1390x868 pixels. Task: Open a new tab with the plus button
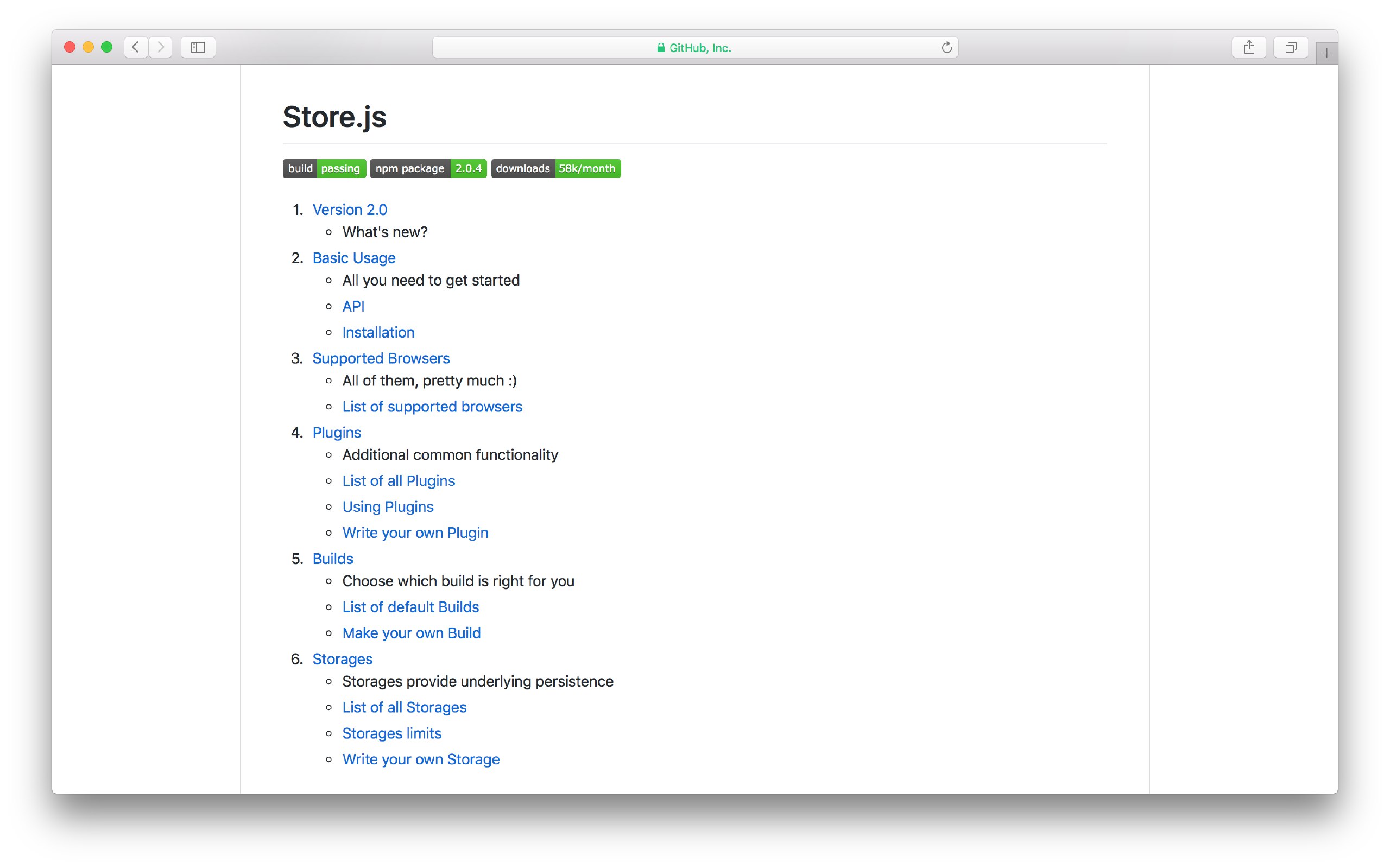(x=1326, y=53)
